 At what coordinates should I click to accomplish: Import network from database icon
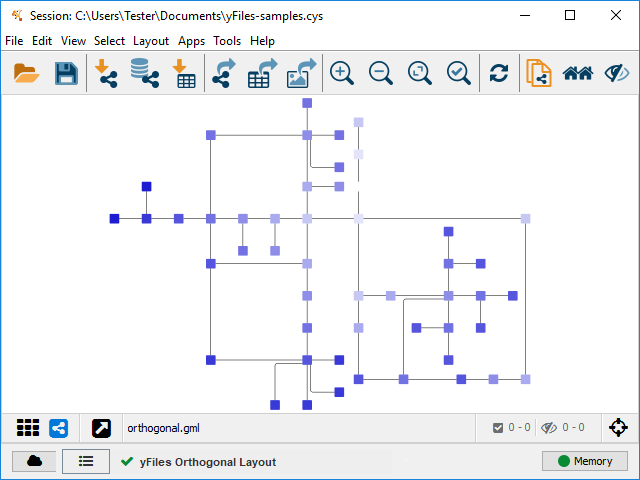(x=145, y=73)
